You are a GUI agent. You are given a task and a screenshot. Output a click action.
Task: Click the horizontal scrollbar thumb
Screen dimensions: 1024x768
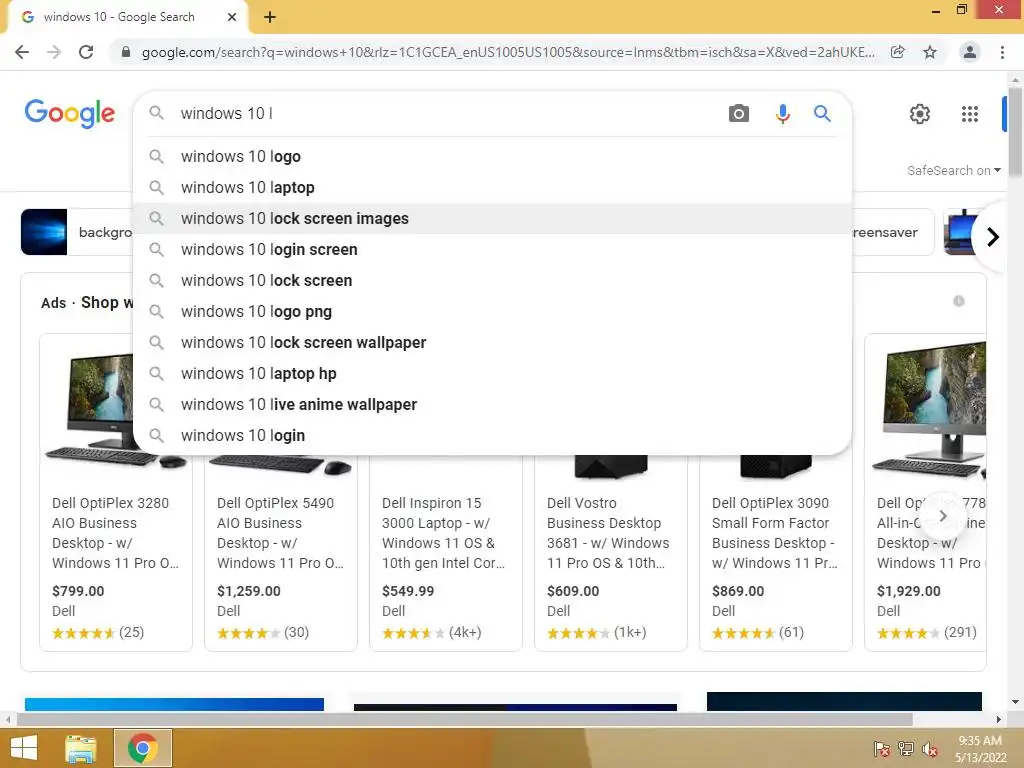coord(464,719)
